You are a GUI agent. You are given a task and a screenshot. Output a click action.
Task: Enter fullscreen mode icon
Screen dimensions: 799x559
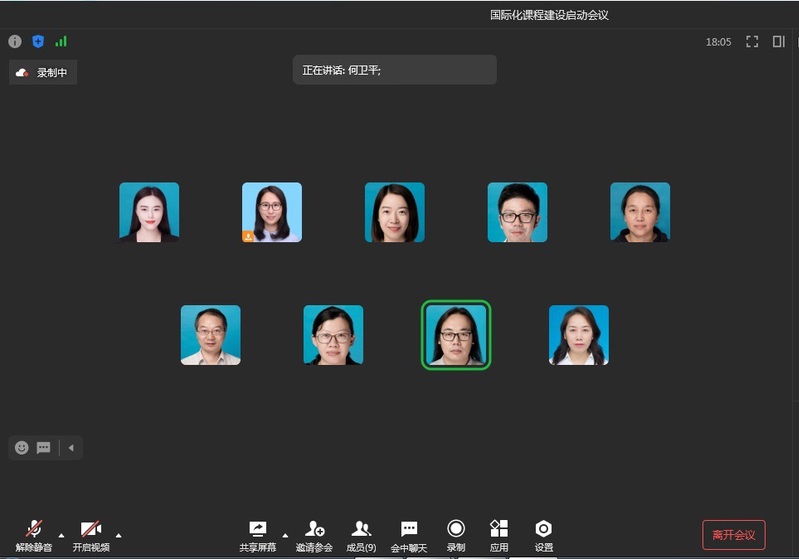point(752,41)
